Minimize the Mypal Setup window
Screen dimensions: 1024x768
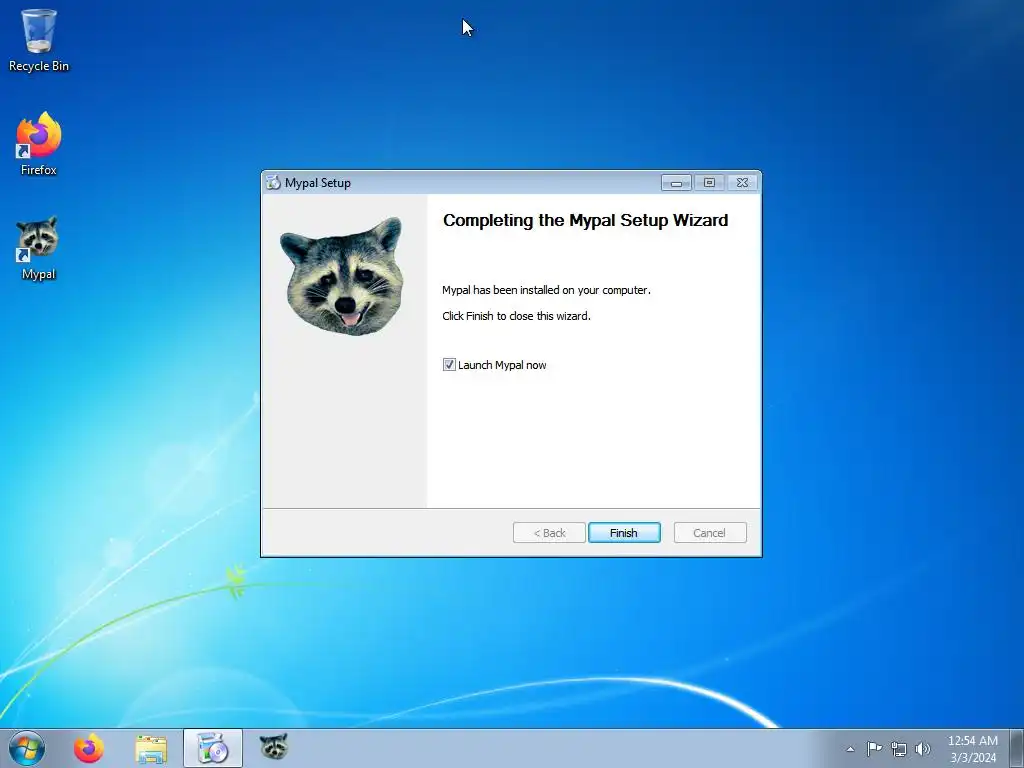(x=676, y=183)
